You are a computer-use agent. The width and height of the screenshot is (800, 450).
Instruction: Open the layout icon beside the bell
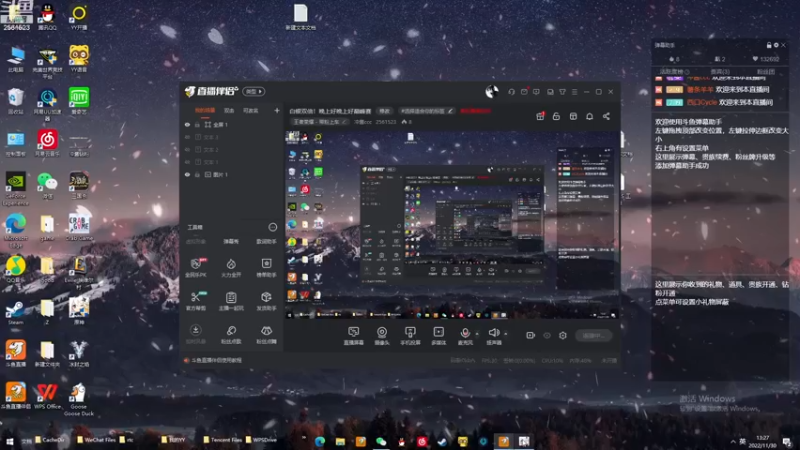coord(573,116)
